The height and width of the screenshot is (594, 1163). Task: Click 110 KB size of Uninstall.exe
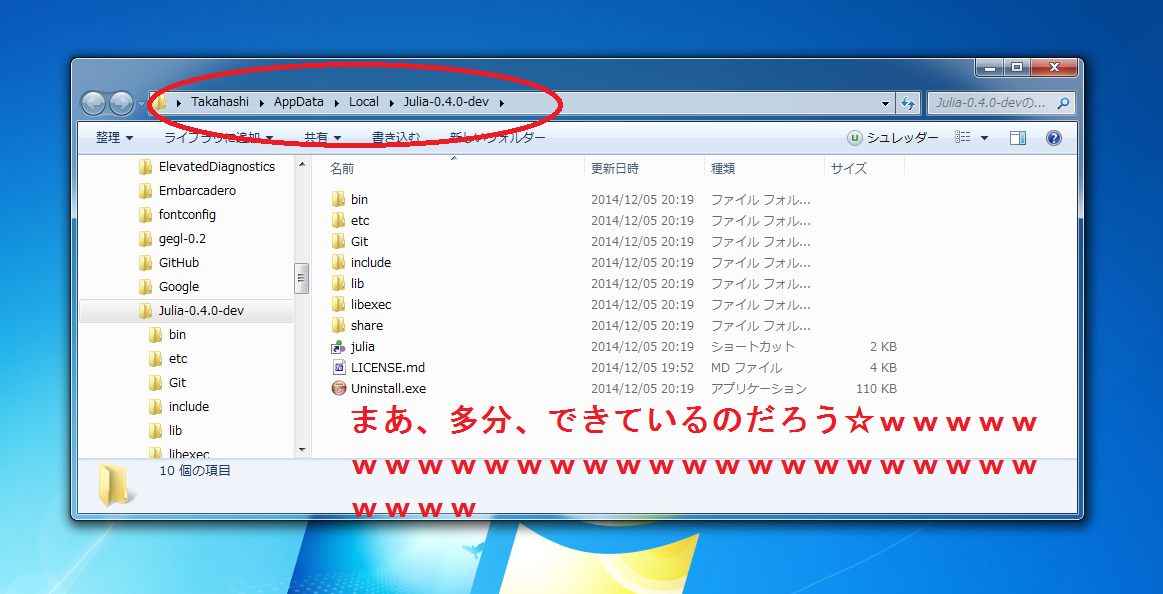pyautogui.click(x=876, y=388)
